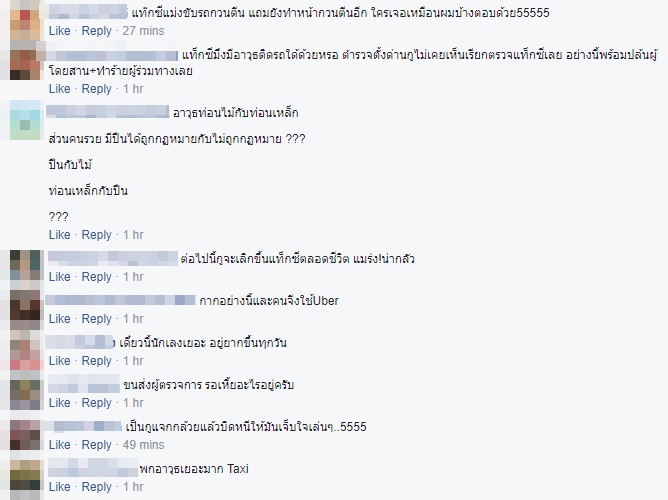The width and height of the screenshot is (668, 500).
Task: Open blurred author name before Uber comment
Action: click(x=120, y=300)
